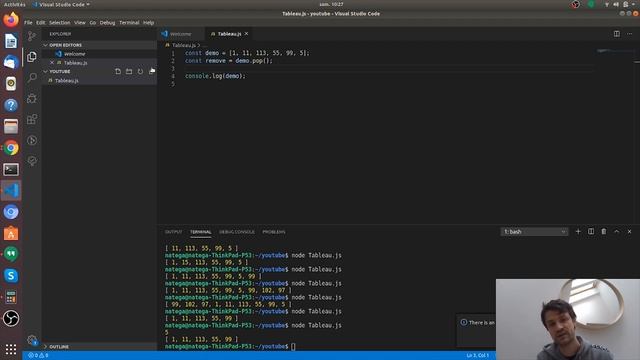This screenshot has height=360, width=640.
Task: Open the Help menu
Action: [149, 23]
